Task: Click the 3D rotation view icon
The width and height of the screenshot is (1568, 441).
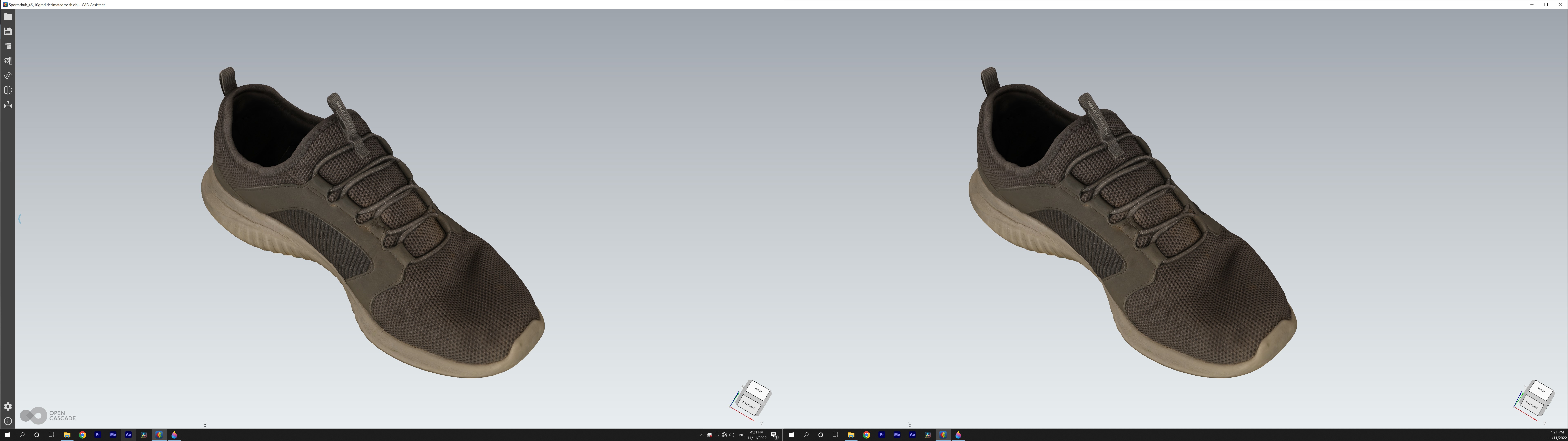Action: (x=8, y=76)
